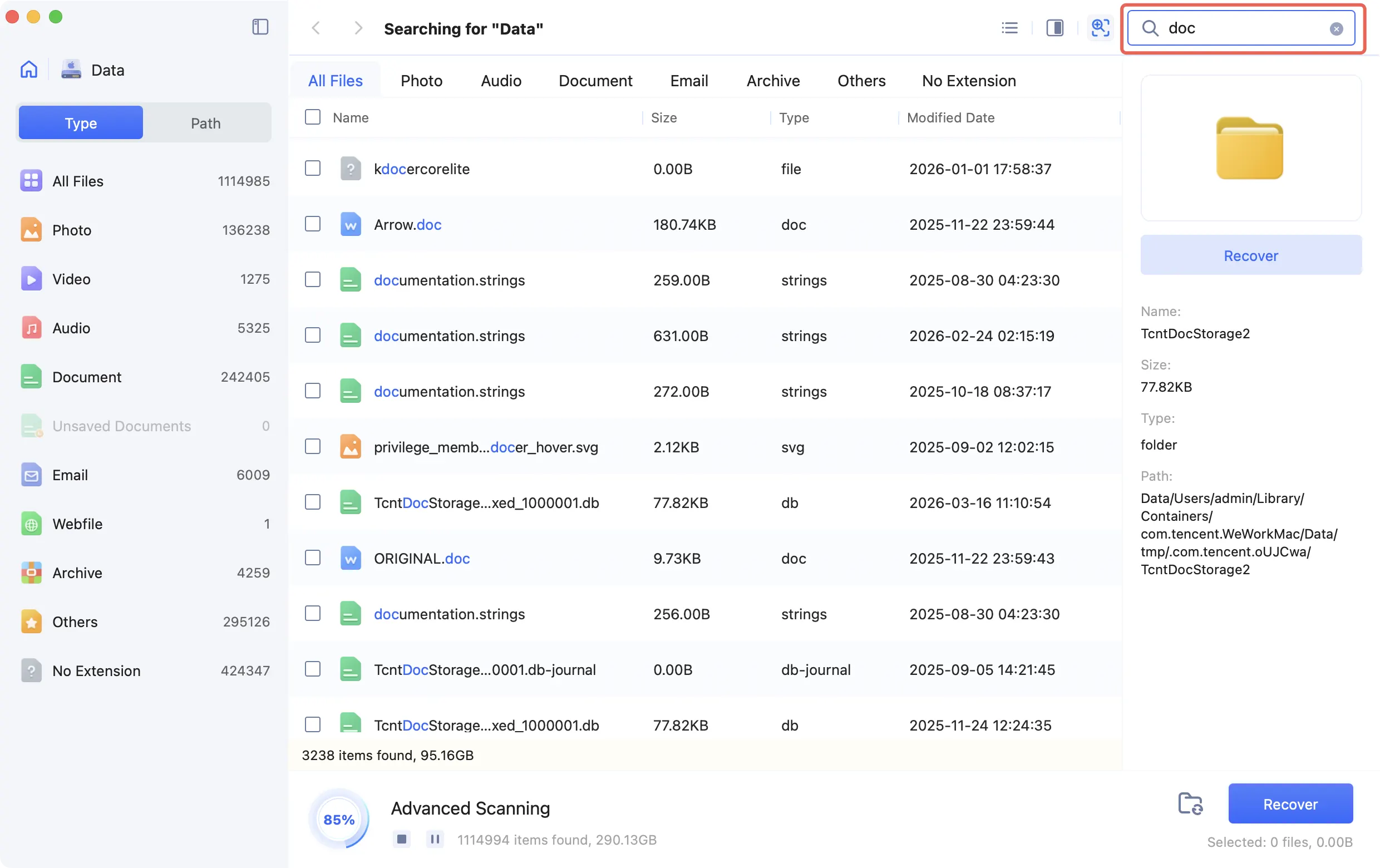Screen dimensions: 1380x868
Task: Clear the doc search text
Action: [1336, 28]
